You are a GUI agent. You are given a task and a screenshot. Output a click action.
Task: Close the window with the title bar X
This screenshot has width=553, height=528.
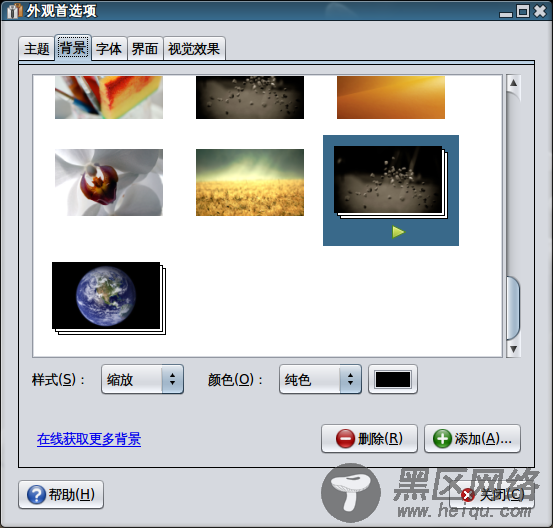point(540,11)
